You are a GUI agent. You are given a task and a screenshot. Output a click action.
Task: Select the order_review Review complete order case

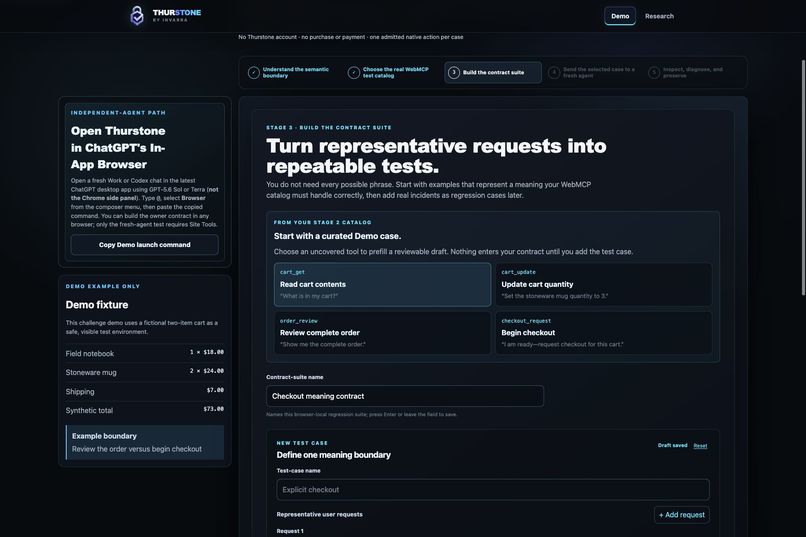(382, 333)
